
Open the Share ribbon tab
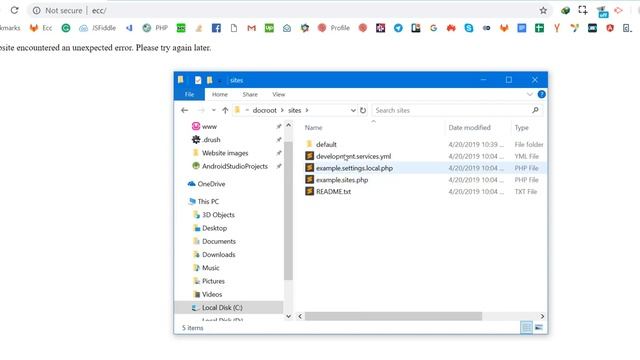(x=250, y=94)
